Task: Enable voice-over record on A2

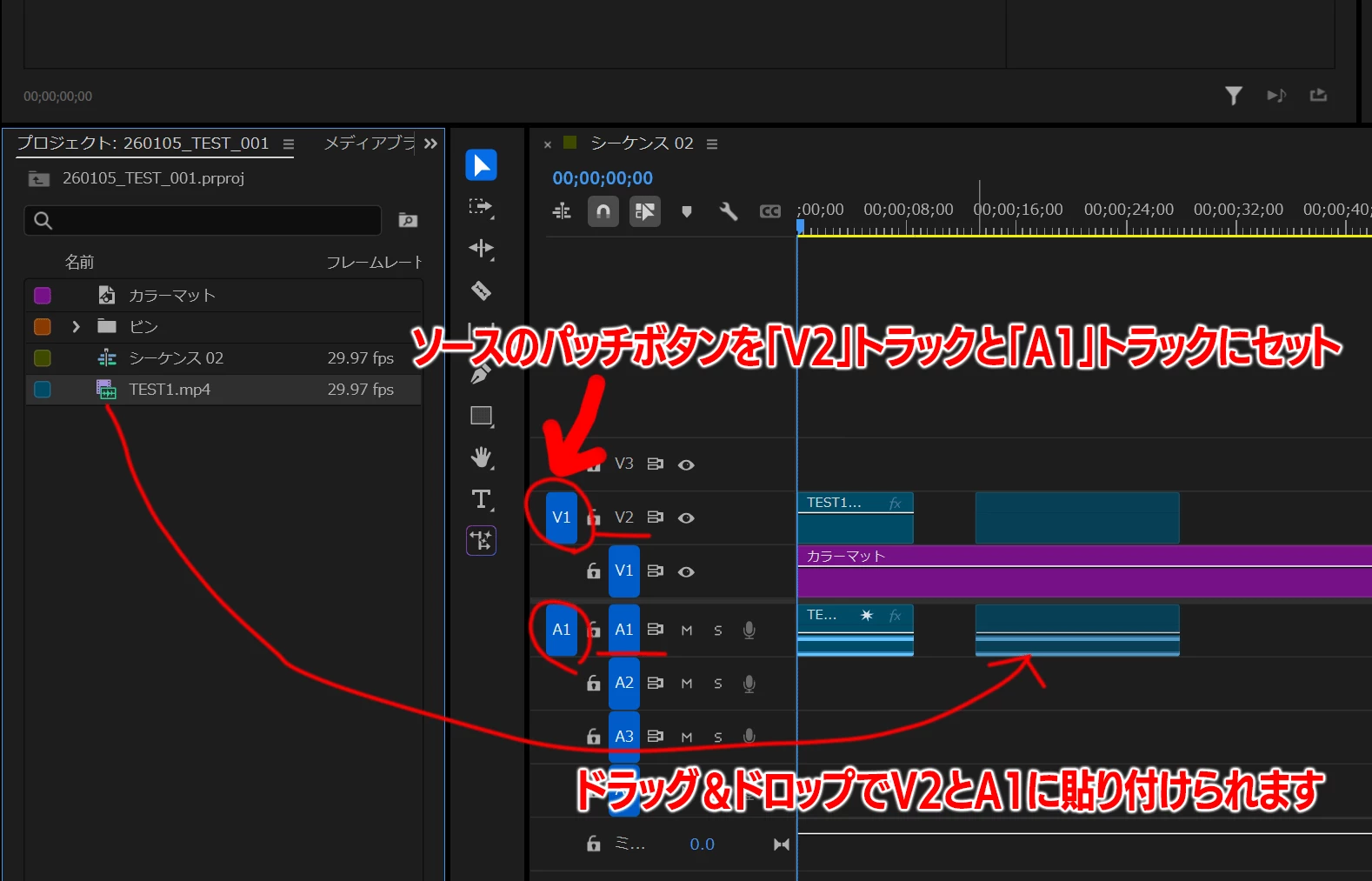Action: [749, 684]
